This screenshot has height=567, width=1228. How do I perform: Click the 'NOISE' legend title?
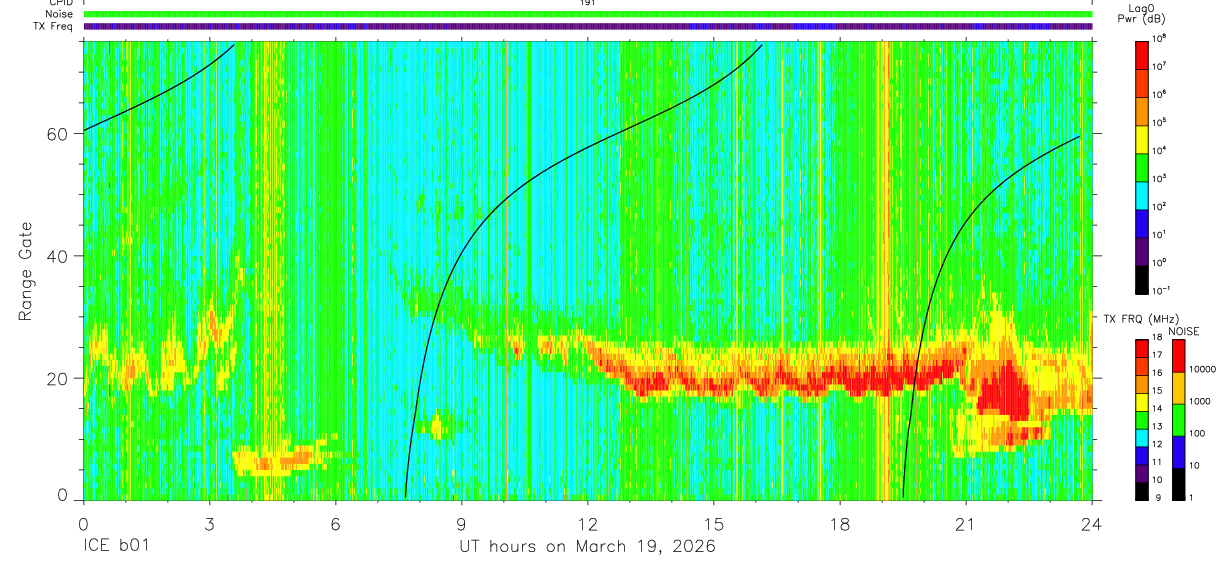click(x=1185, y=330)
